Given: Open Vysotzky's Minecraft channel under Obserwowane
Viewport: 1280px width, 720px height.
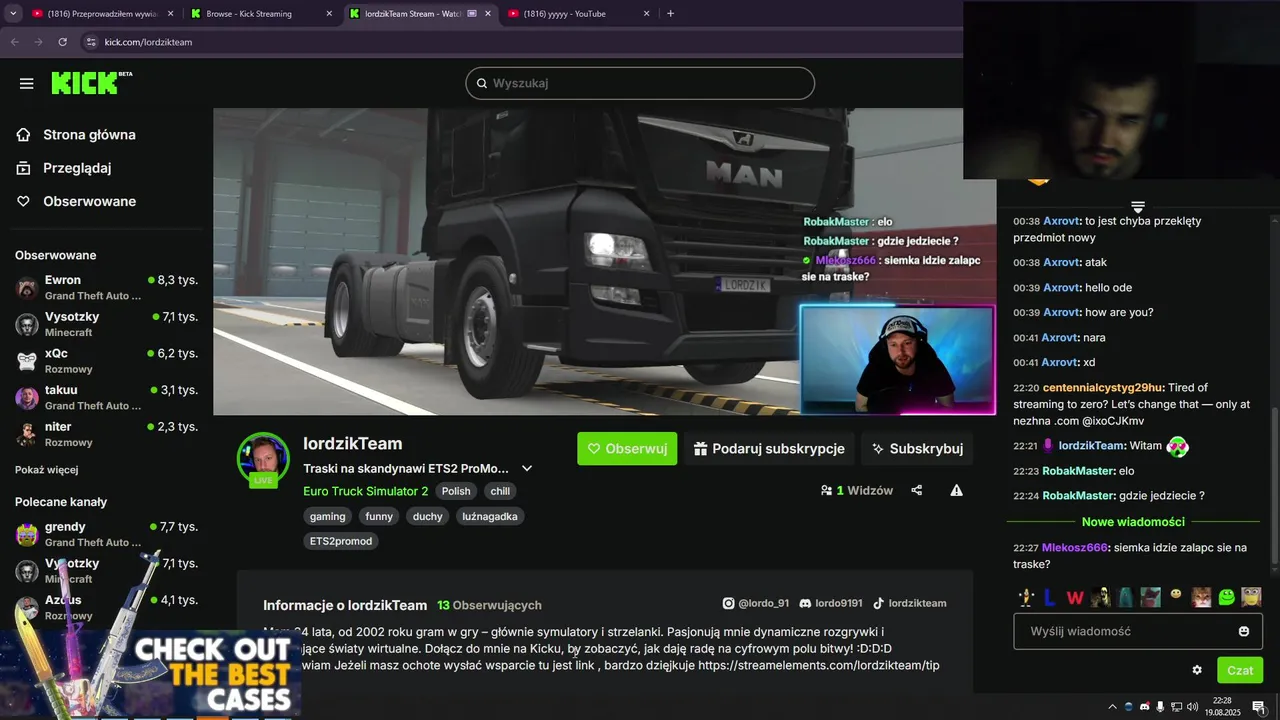Looking at the screenshot, I should coord(107,324).
